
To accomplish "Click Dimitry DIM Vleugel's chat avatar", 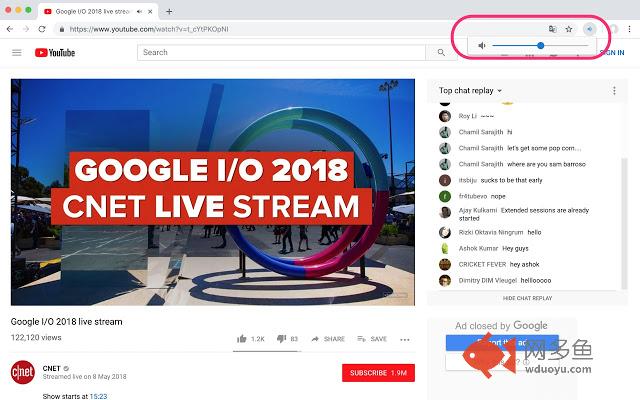I will (x=444, y=280).
